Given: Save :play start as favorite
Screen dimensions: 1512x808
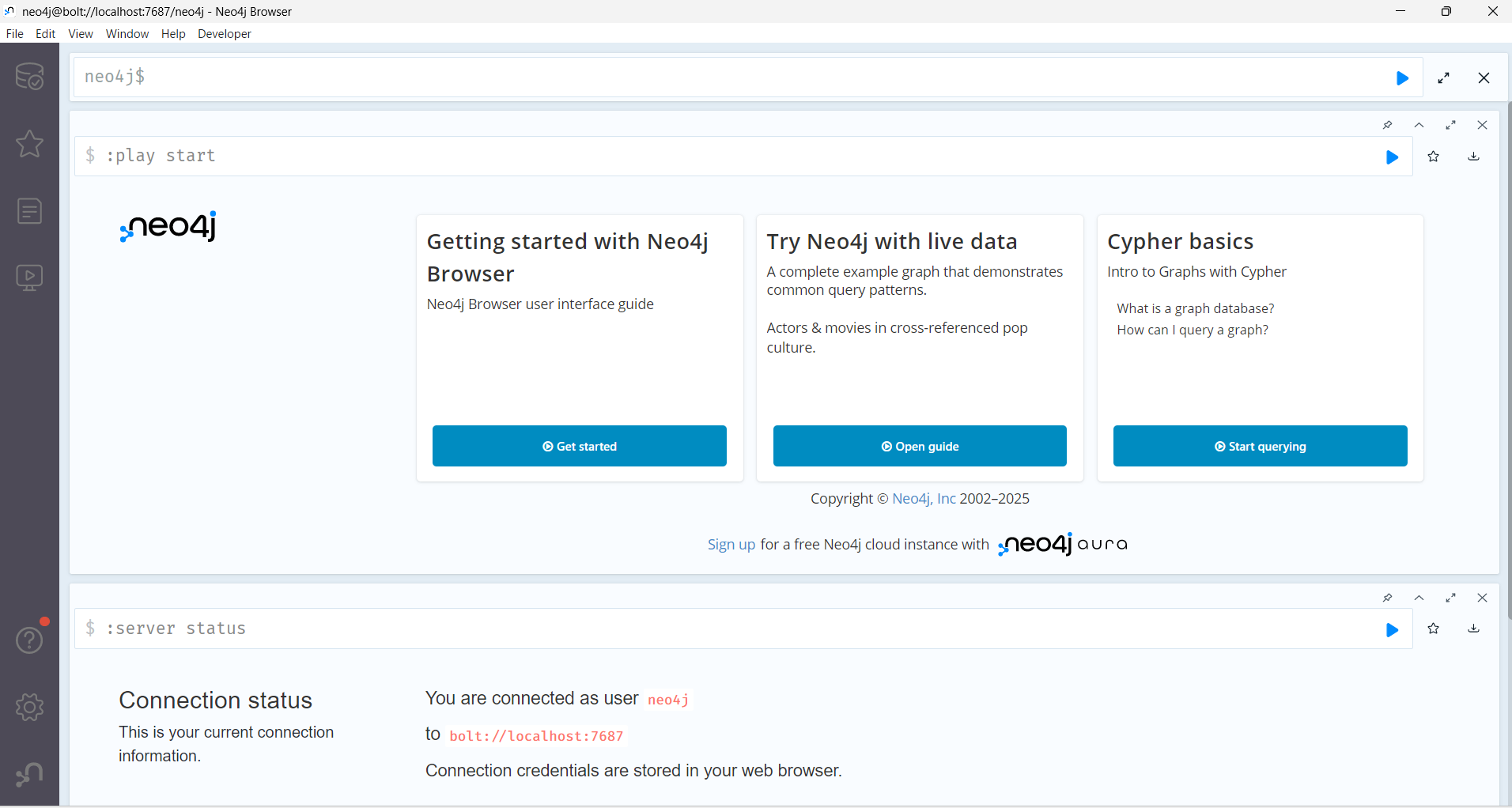Looking at the screenshot, I should click(1434, 157).
